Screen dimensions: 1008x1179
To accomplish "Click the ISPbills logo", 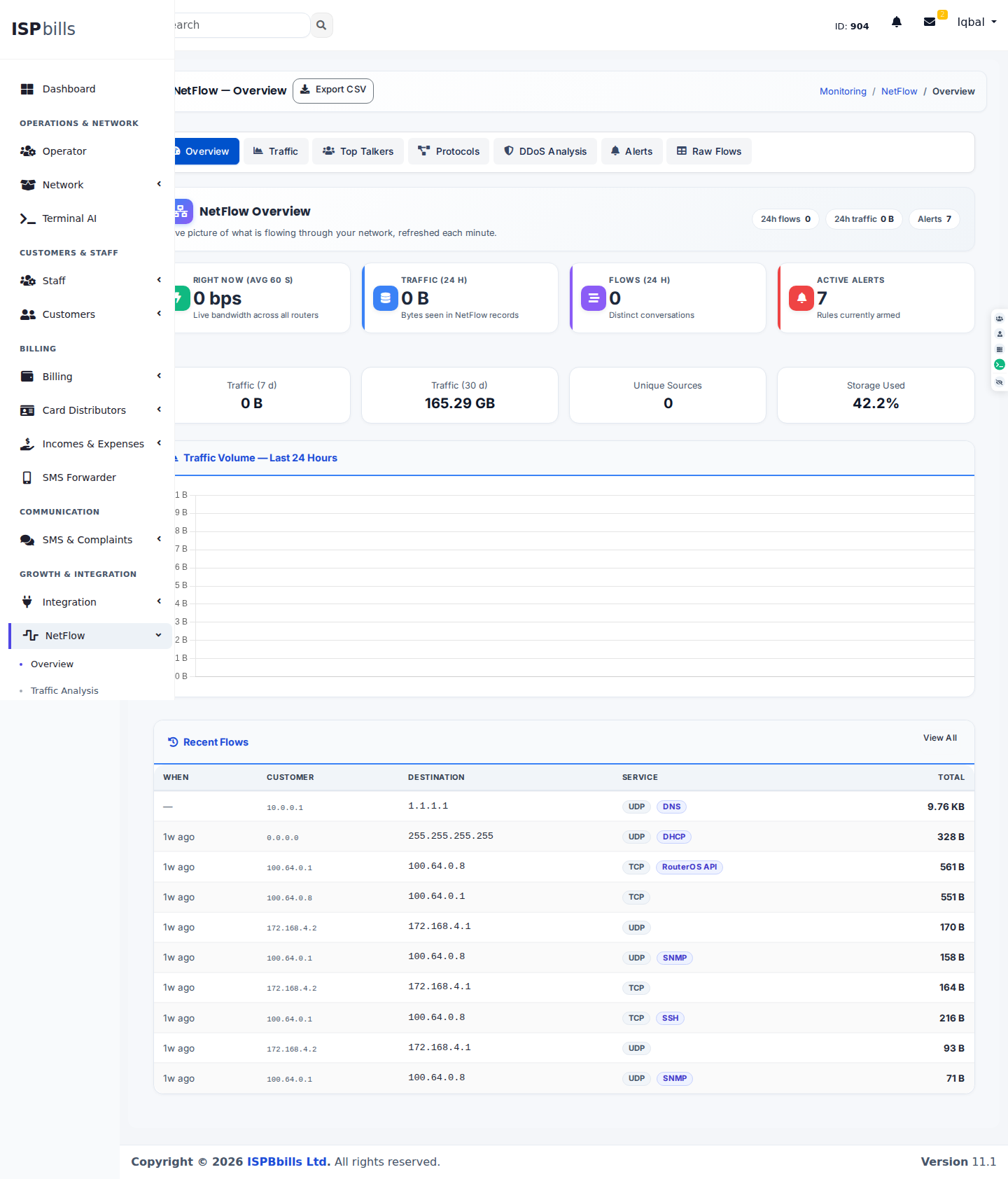I will (x=43, y=29).
